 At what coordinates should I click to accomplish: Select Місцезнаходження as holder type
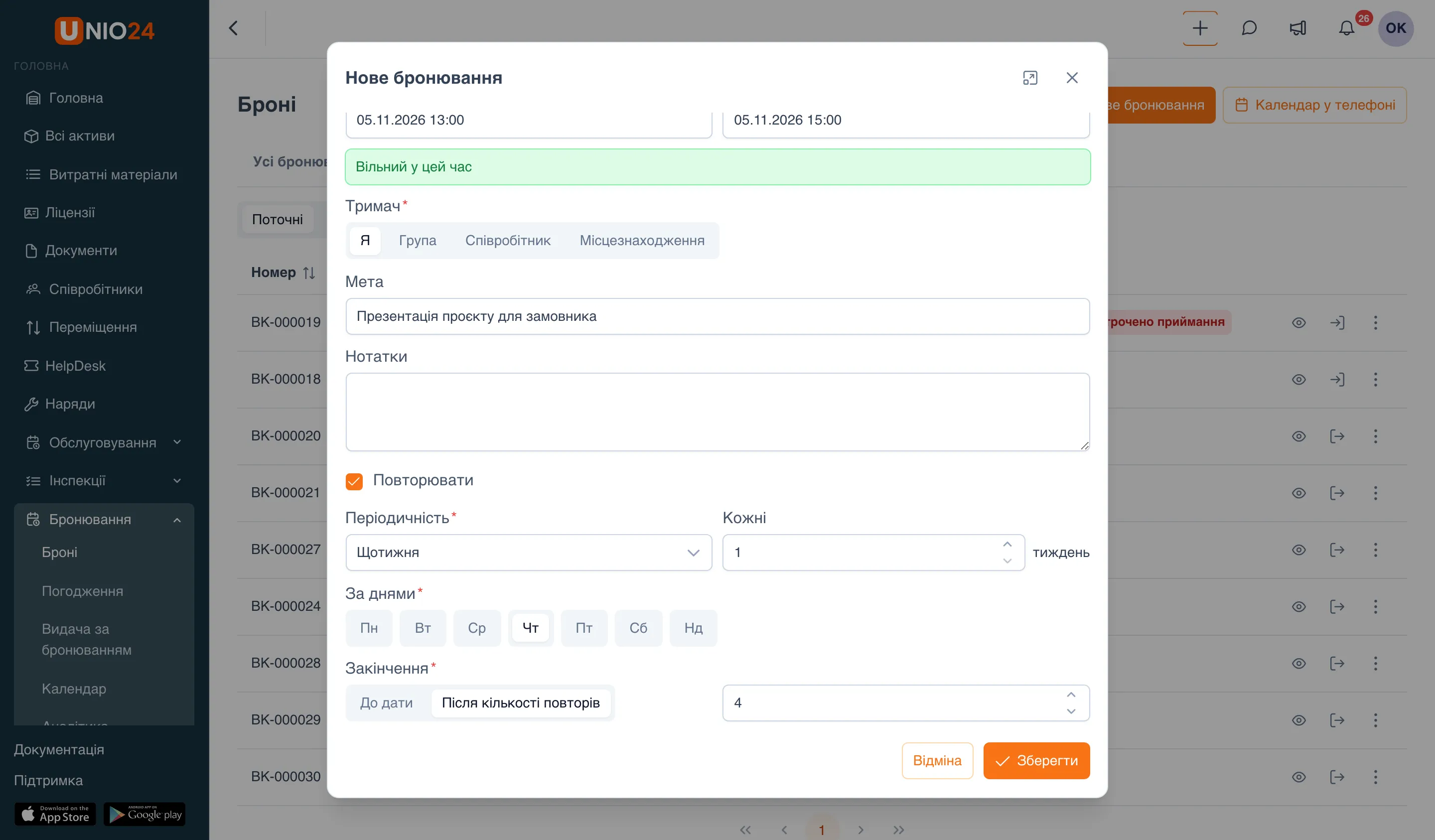coord(642,240)
